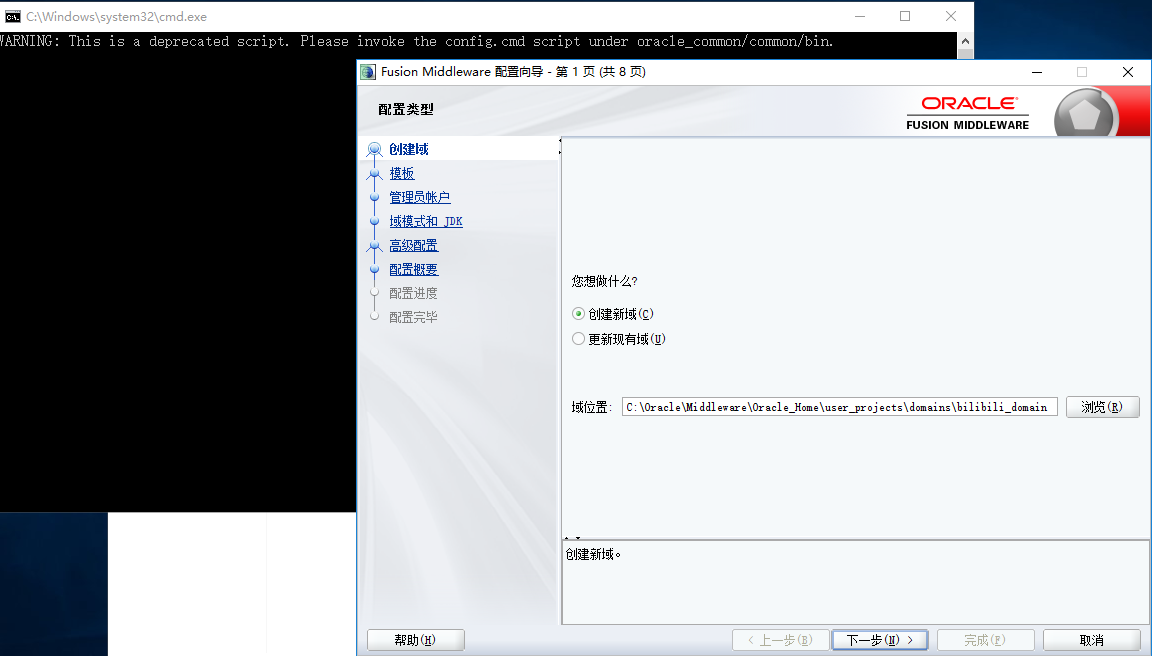
Task: Minimize the Fusion Middleware wizard window
Action: (x=1037, y=72)
